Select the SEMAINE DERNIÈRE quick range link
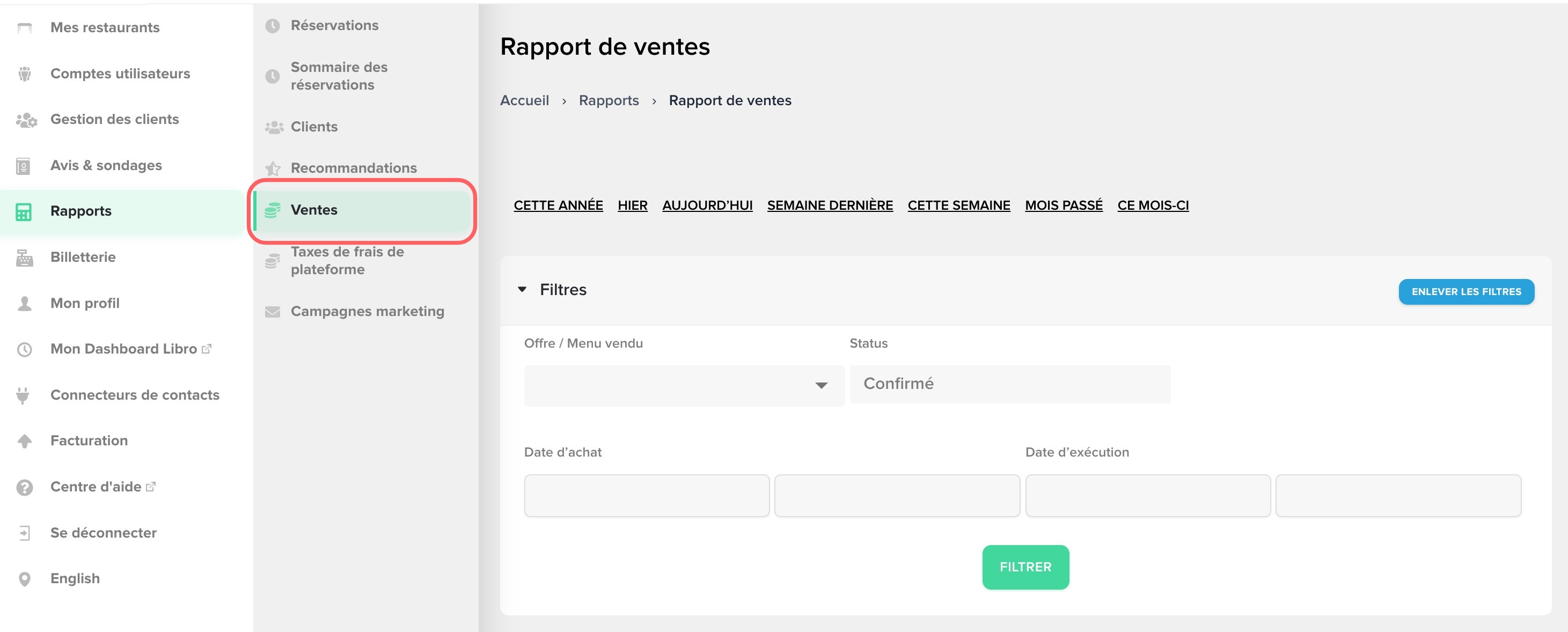The image size is (1568, 632). pos(829,205)
